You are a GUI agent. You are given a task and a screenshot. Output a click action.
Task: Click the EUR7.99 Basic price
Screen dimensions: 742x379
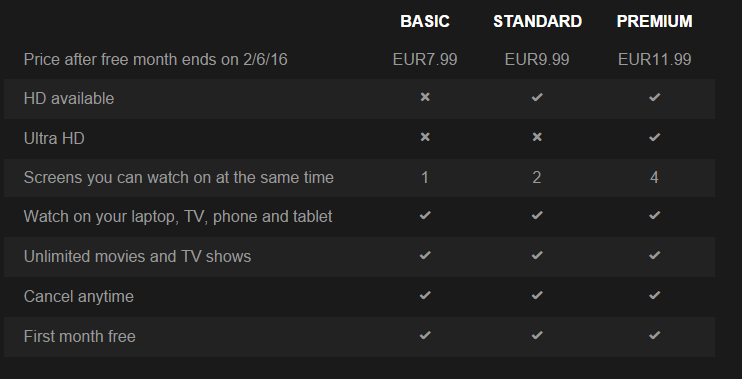pyautogui.click(x=425, y=60)
